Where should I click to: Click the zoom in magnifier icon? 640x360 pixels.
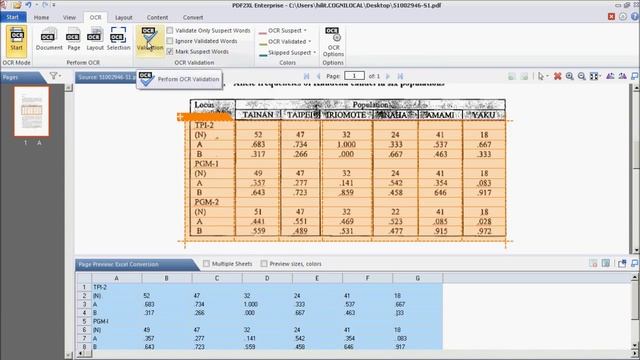point(569,76)
